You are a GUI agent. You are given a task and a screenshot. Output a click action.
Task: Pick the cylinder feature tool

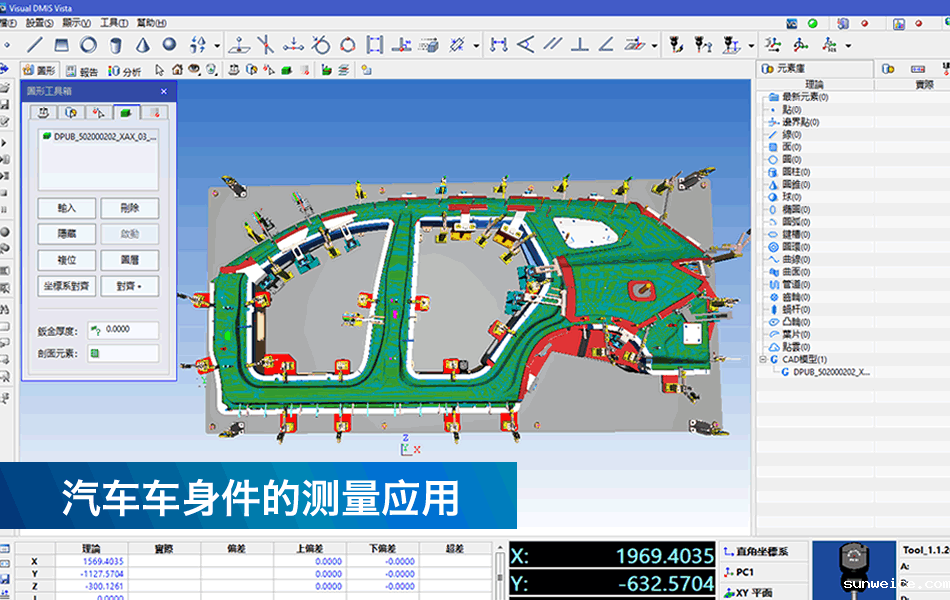click(116, 44)
